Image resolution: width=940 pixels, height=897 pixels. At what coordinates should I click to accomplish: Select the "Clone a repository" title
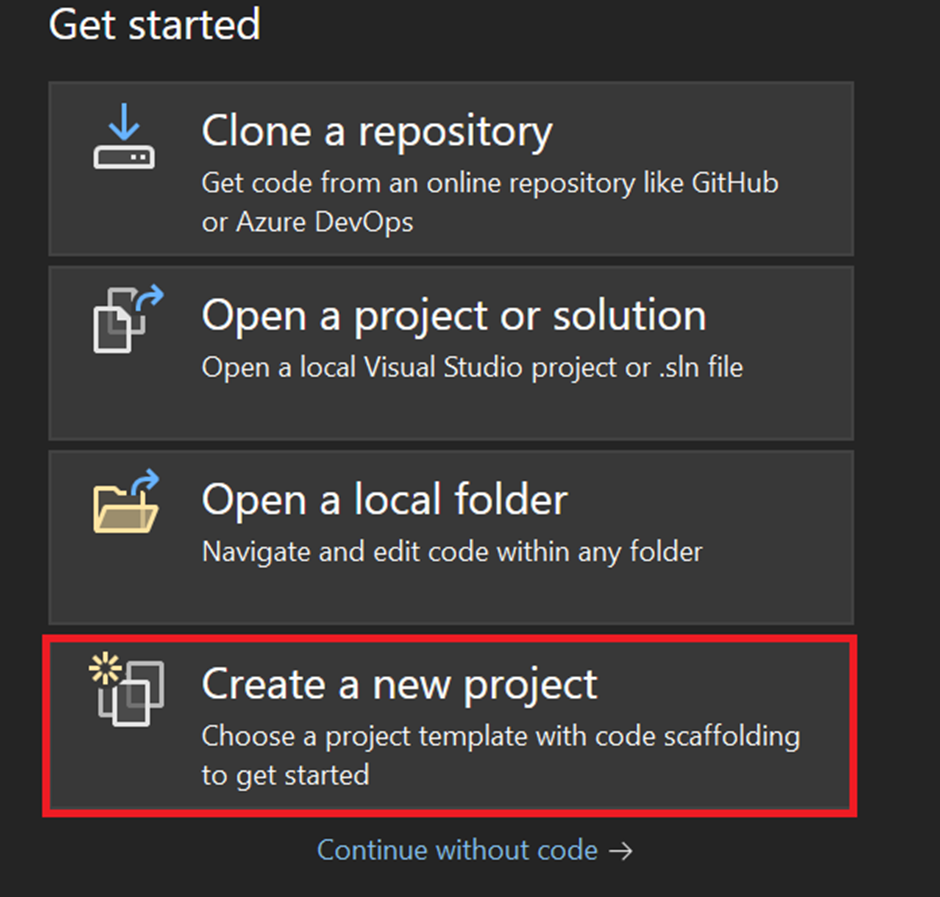click(x=377, y=132)
